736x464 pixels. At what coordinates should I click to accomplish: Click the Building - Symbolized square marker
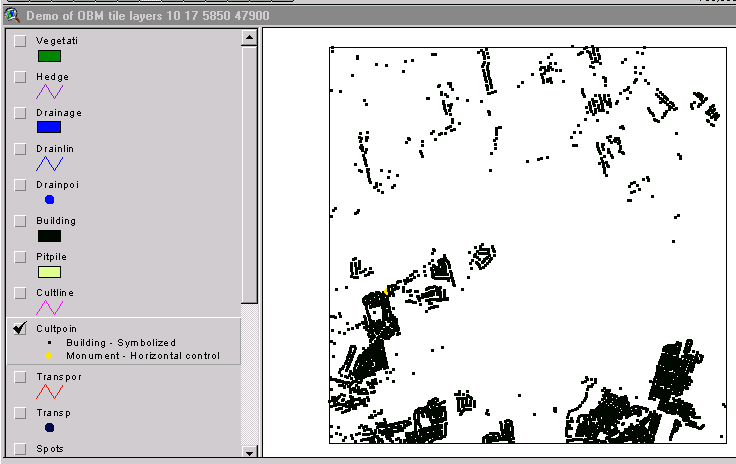[49, 343]
